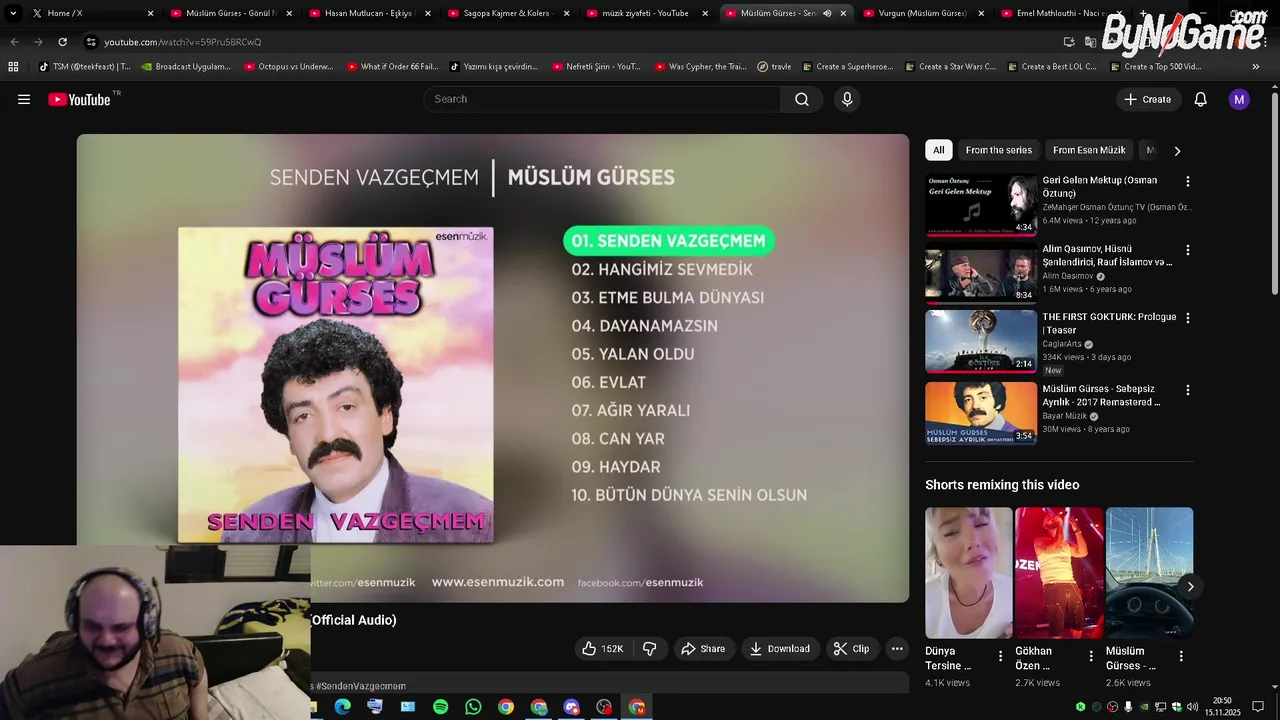Open the #SendenVazgecmem hashtag link

coord(361,686)
